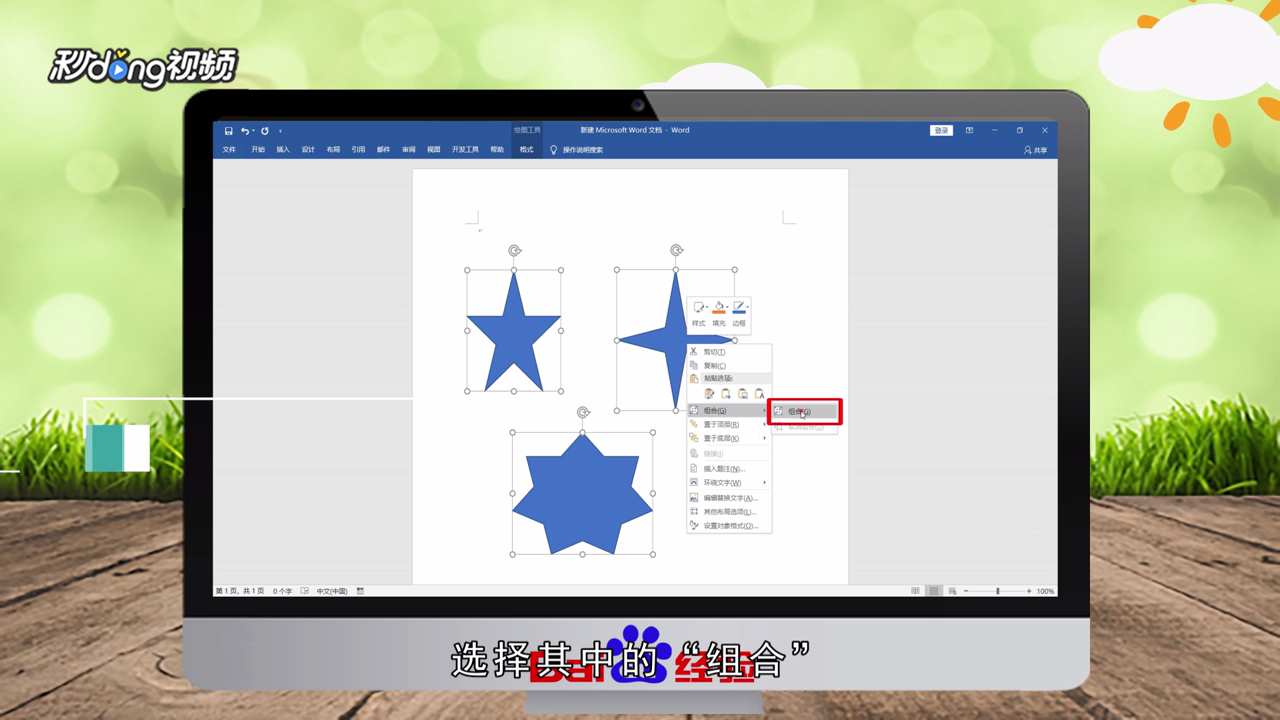Switch to the 视图 ribbon tab

tap(433, 150)
